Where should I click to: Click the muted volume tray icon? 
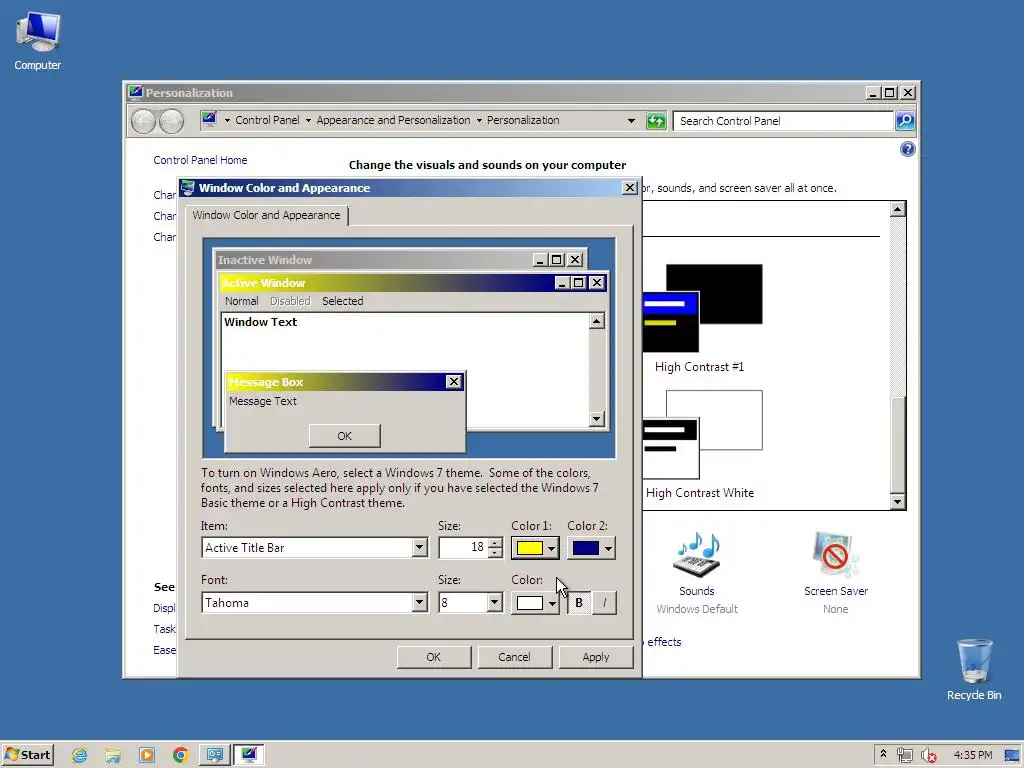click(x=928, y=756)
